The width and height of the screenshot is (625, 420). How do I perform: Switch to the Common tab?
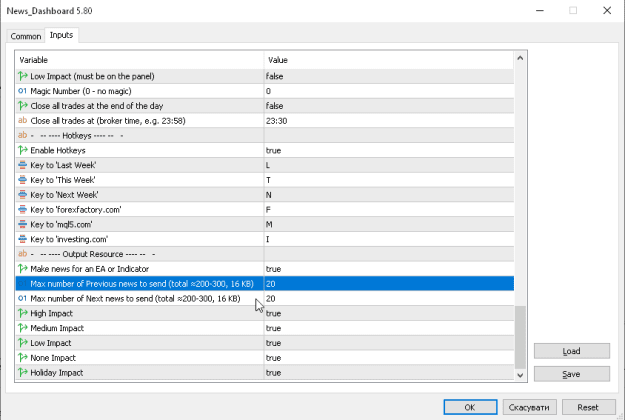click(x=26, y=36)
